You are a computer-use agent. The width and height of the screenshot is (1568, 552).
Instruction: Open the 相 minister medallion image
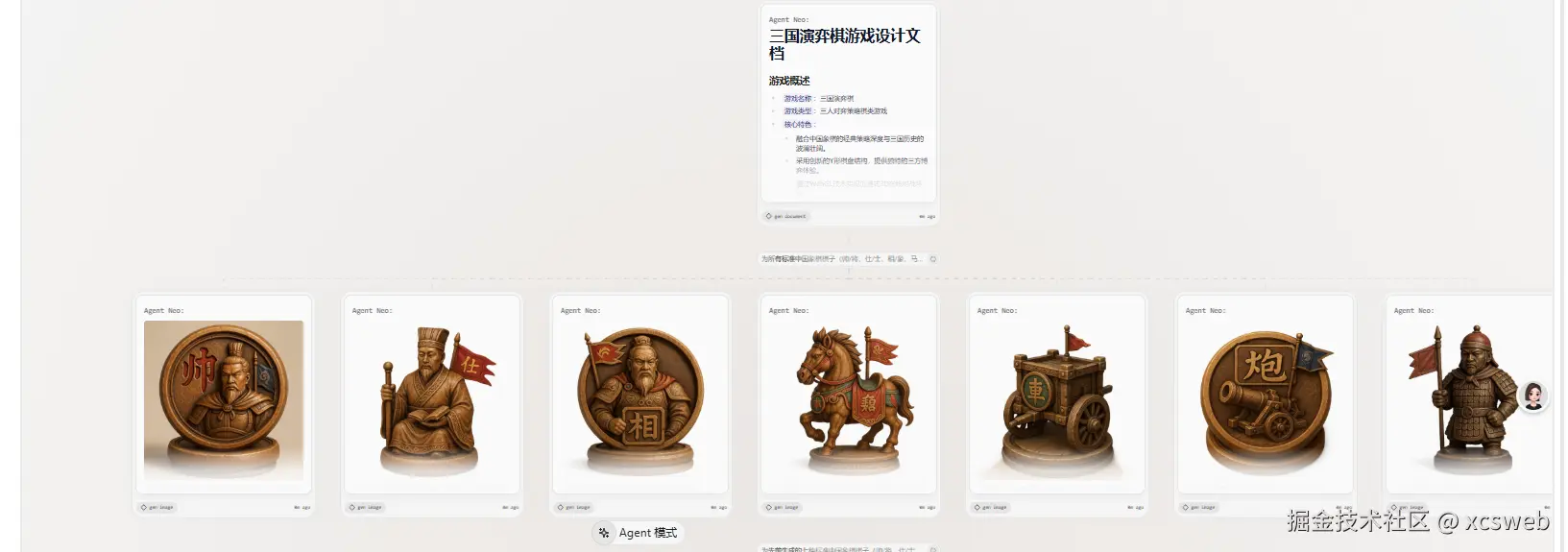pyautogui.click(x=640, y=400)
